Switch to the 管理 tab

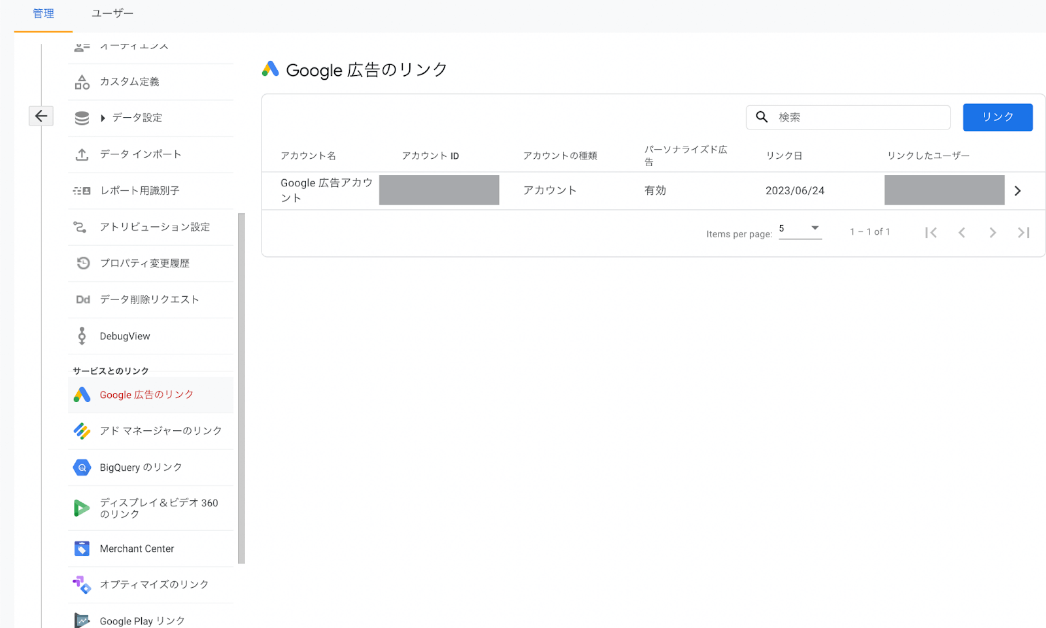tap(43, 13)
